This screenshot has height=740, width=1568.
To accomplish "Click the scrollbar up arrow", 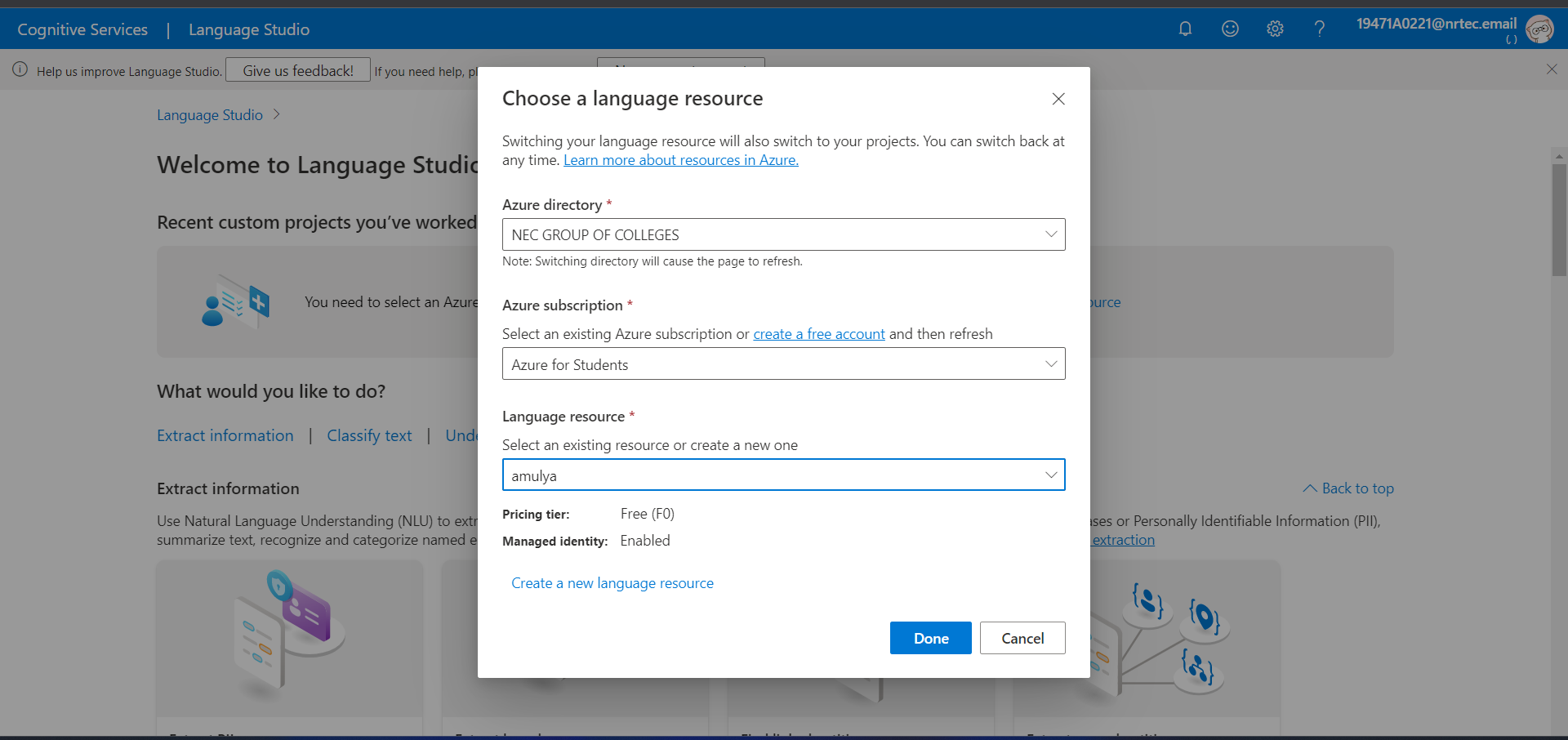I will coord(1559,155).
